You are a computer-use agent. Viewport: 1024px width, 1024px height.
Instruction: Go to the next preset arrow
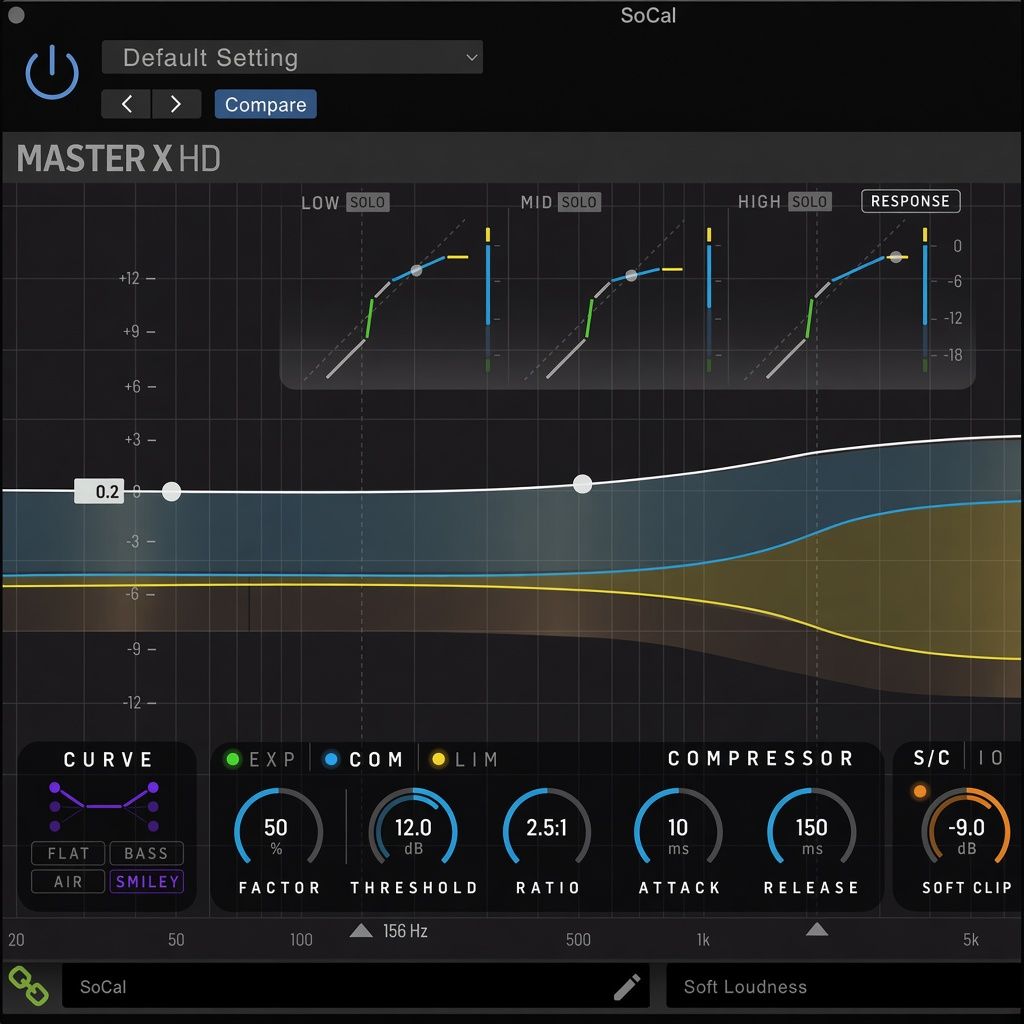pos(176,104)
